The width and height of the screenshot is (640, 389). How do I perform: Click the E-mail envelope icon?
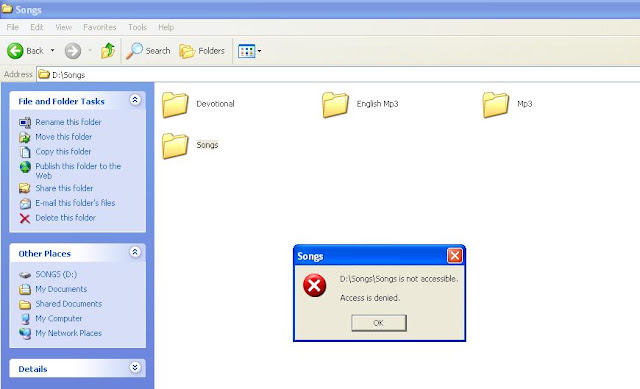(25, 203)
